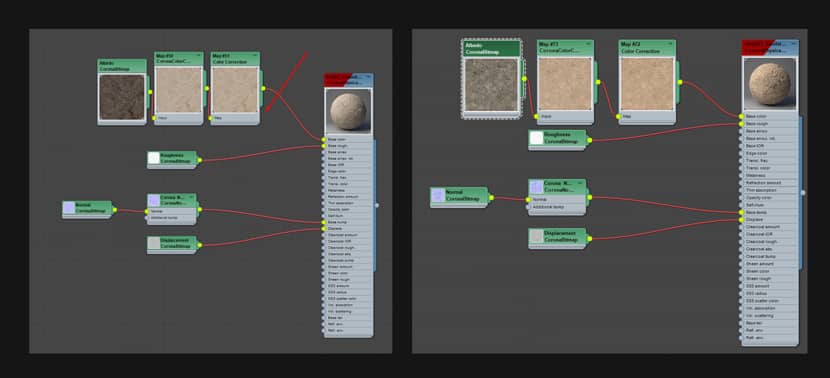830x378 pixels.
Task: Select the sphere material preview in right graph
Action: pyautogui.click(x=770, y=84)
